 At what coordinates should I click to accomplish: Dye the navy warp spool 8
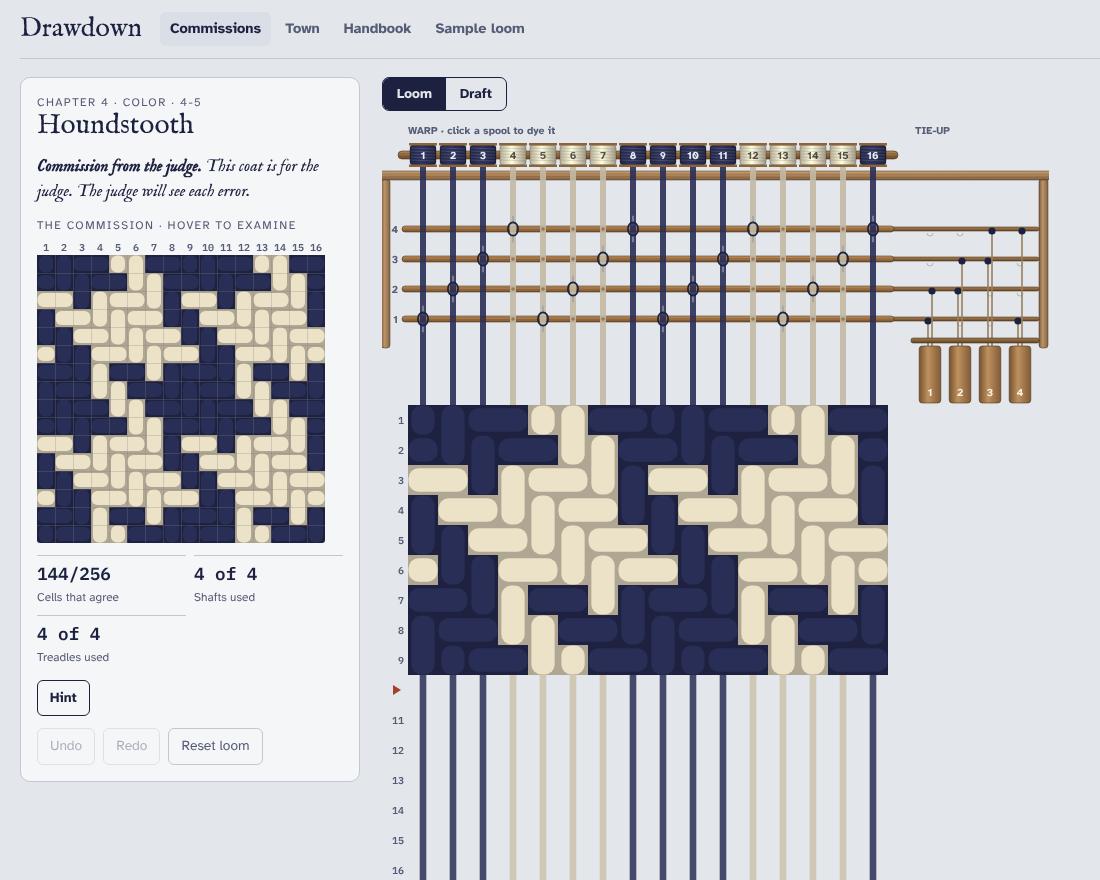click(633, 155)
